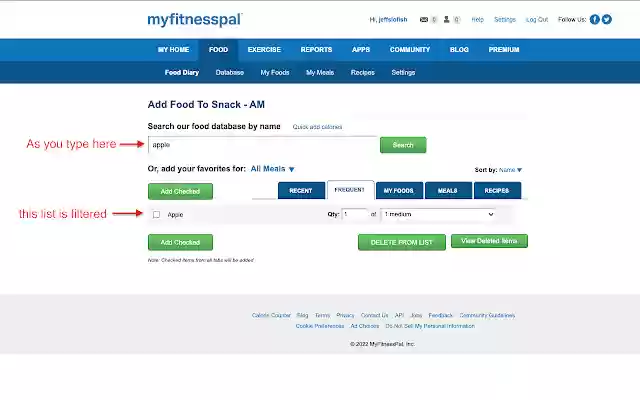Switch to the Meals tab
This screenshot has width=640, height=400.
pos(448,191)
